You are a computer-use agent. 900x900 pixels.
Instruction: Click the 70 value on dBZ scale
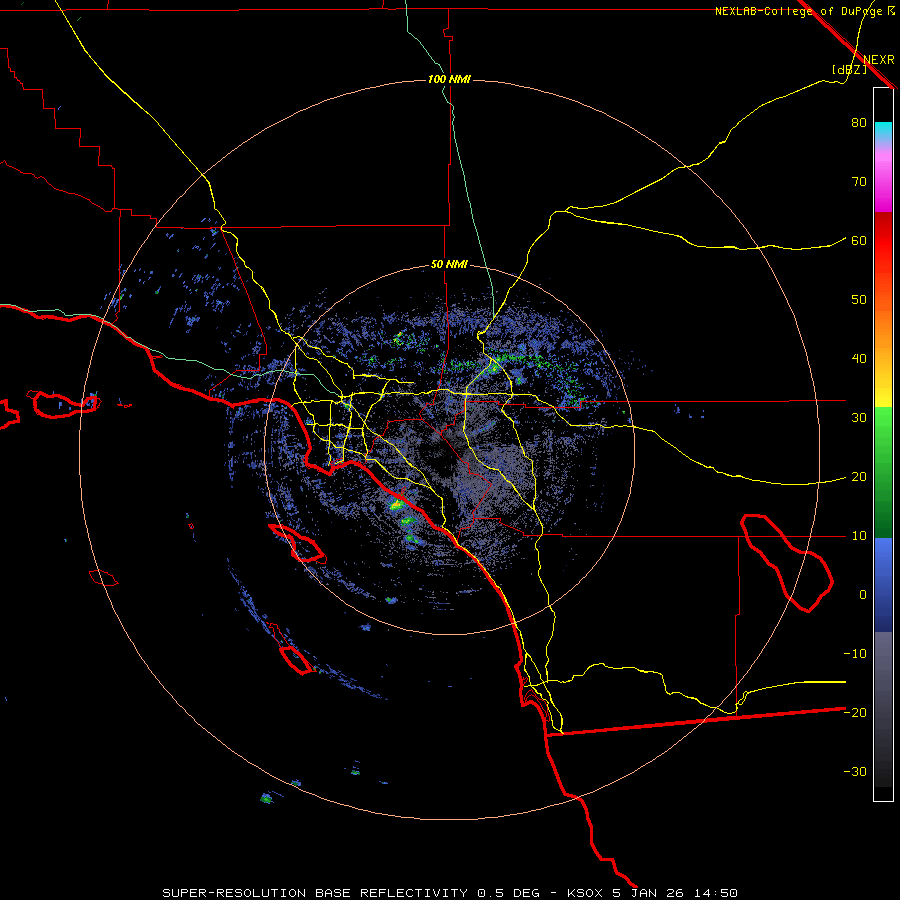tap(859, 182)
